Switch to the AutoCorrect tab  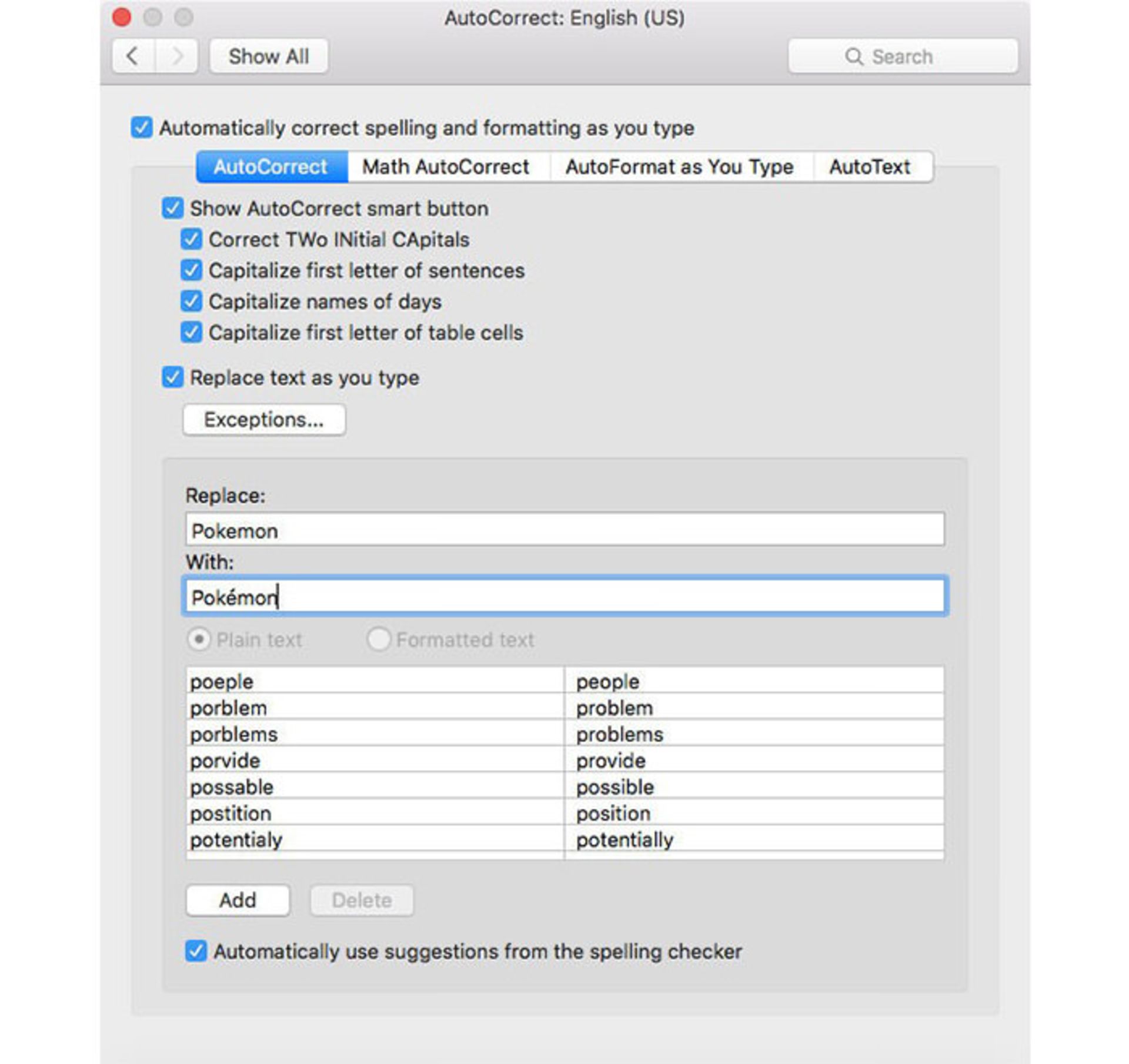271,167
